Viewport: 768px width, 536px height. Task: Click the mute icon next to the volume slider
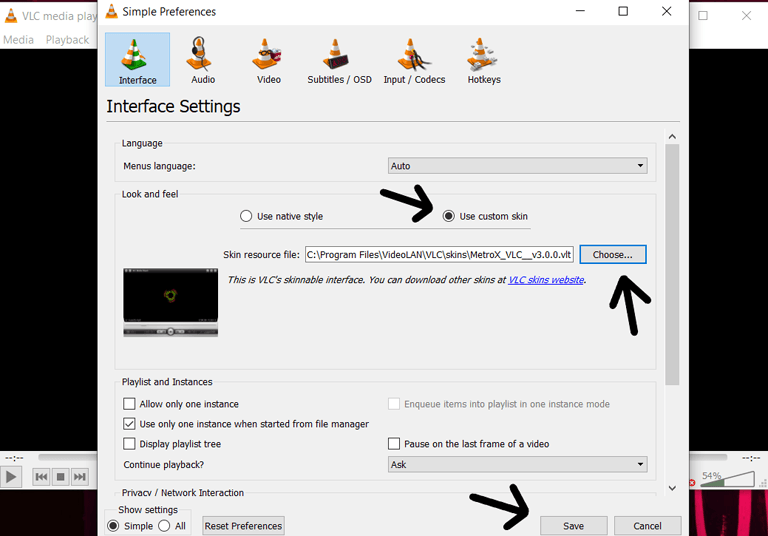[693, 483]
